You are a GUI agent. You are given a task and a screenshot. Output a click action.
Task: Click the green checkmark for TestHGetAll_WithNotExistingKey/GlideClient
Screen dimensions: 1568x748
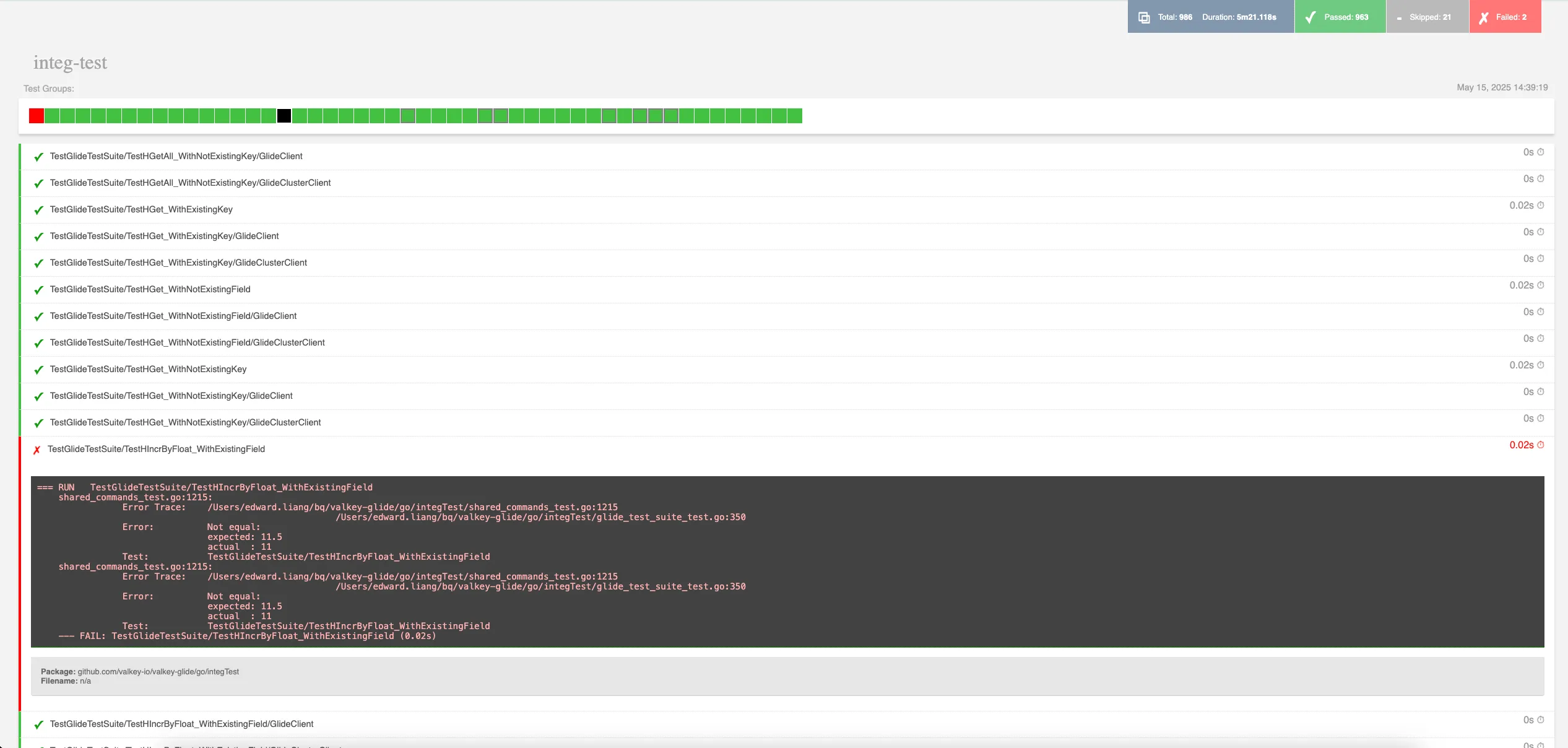click(38, 157)
